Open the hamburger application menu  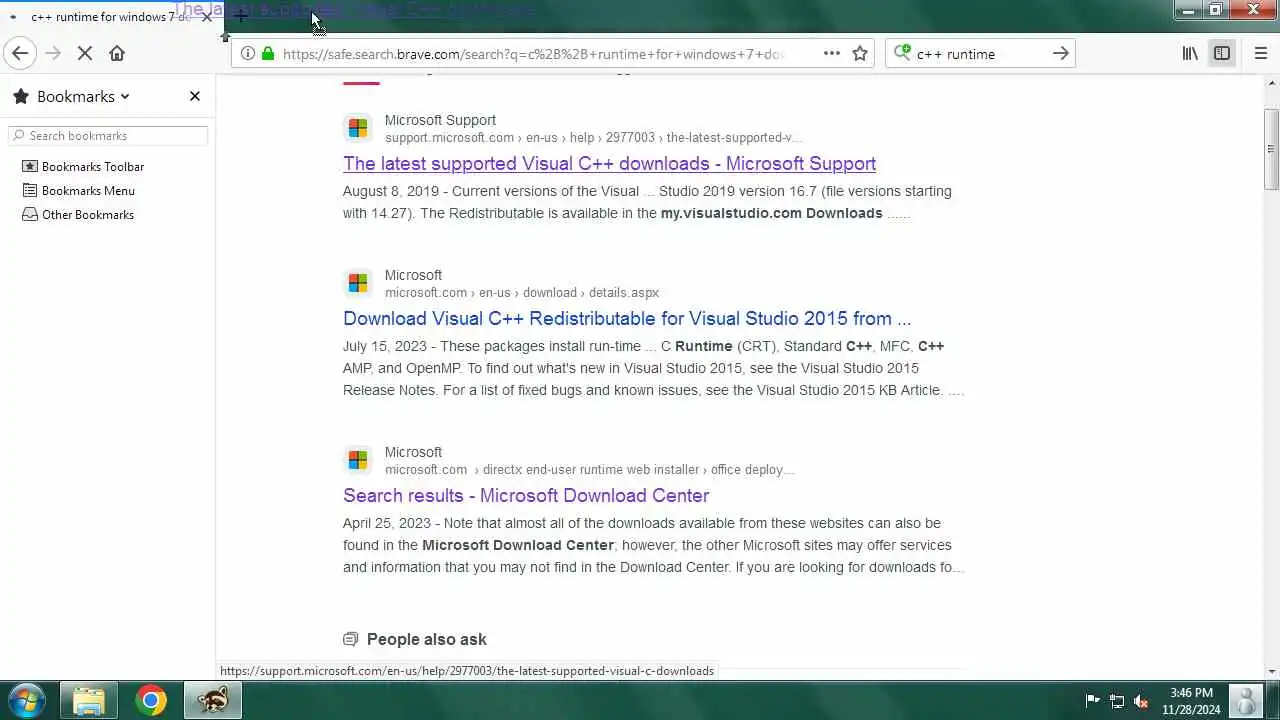(1261, 54)
